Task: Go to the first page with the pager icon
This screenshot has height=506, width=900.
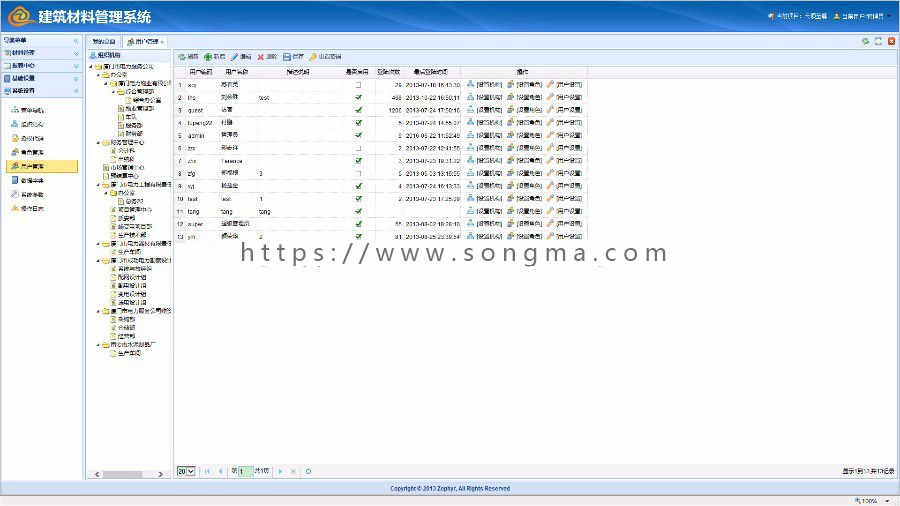Action: [x=207, y=472]
